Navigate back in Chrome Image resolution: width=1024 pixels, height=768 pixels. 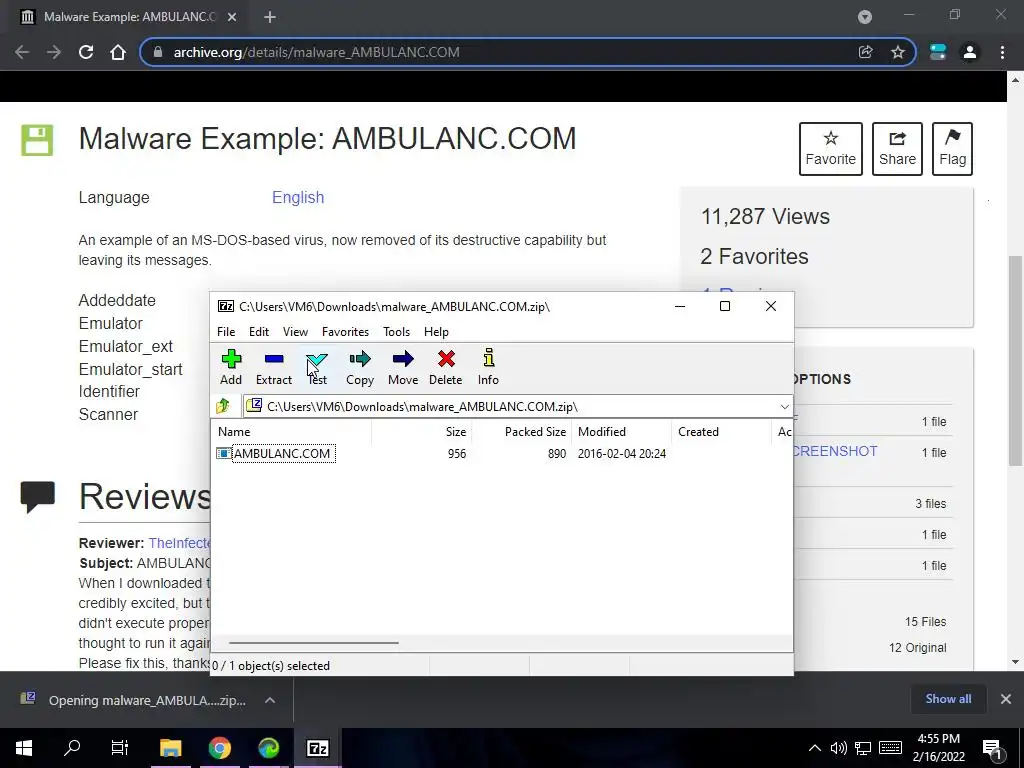click(22, 52)
